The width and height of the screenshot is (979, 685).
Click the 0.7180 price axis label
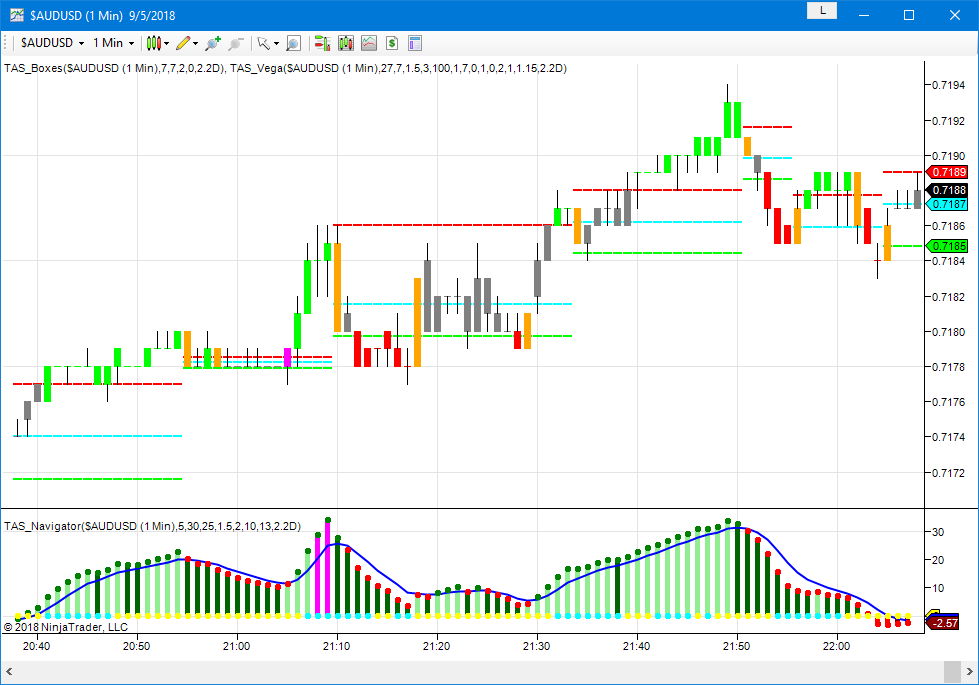click(x=948, y=332)
